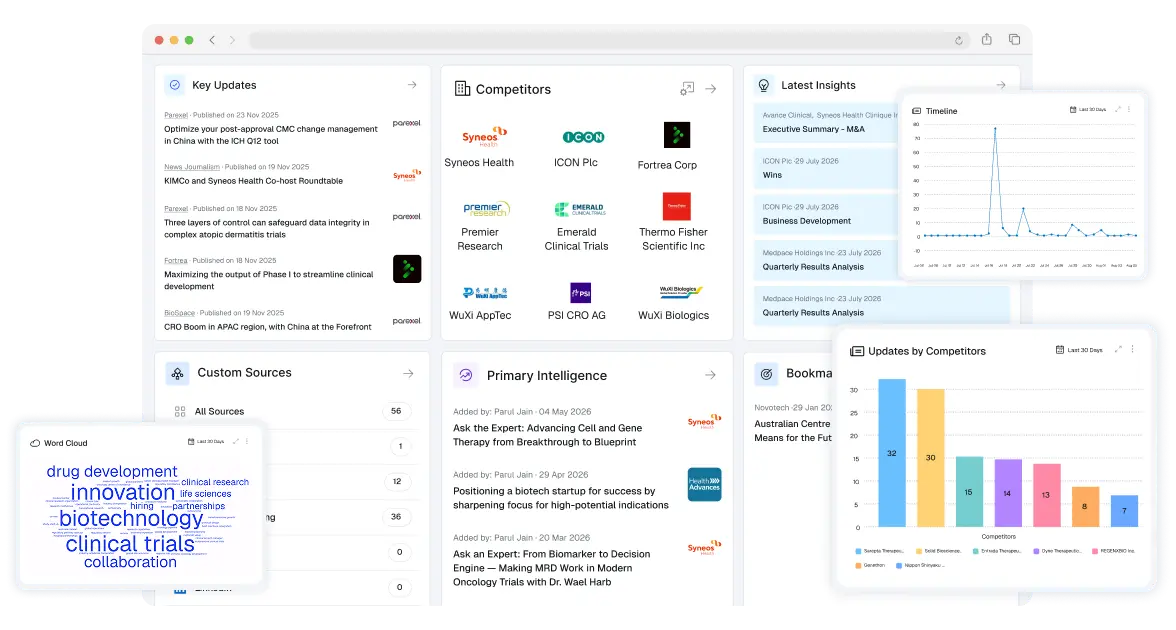This screenshot has width=1176, height=630.
Task: Click the Primary Intelligence chart icon
Action: pyautogui.click(x=466, y=375)
